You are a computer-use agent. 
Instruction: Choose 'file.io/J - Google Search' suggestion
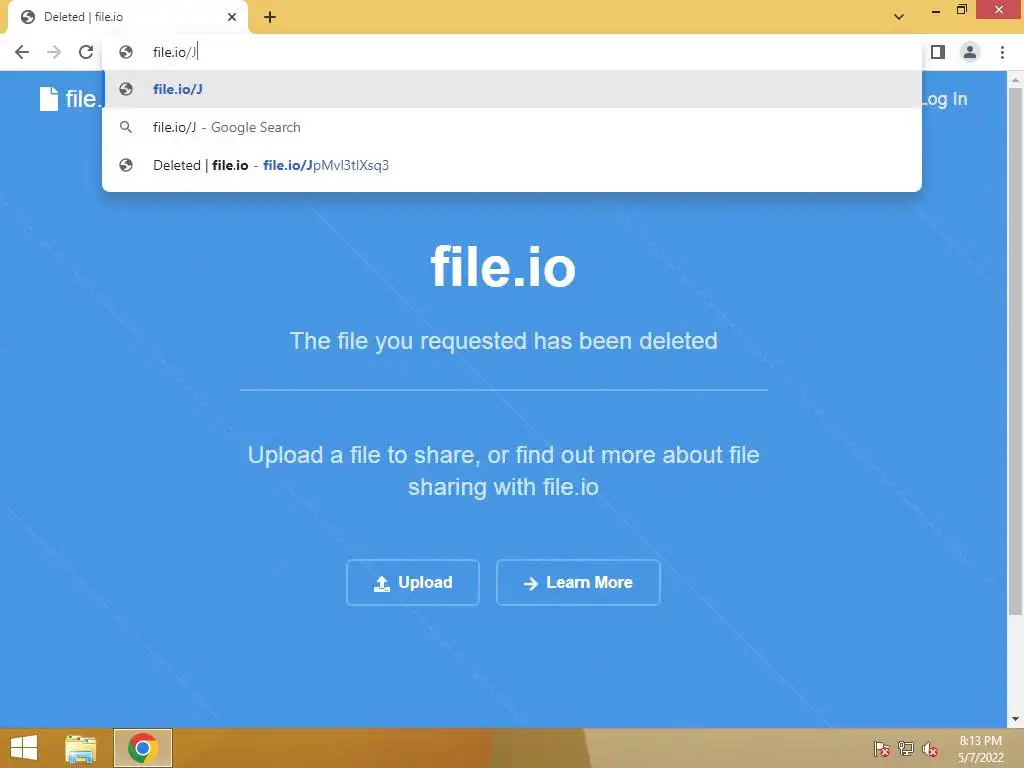point(512,127)
